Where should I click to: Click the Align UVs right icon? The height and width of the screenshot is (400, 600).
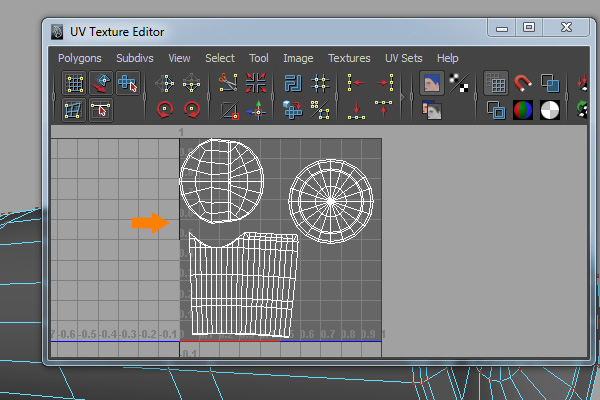383,84
